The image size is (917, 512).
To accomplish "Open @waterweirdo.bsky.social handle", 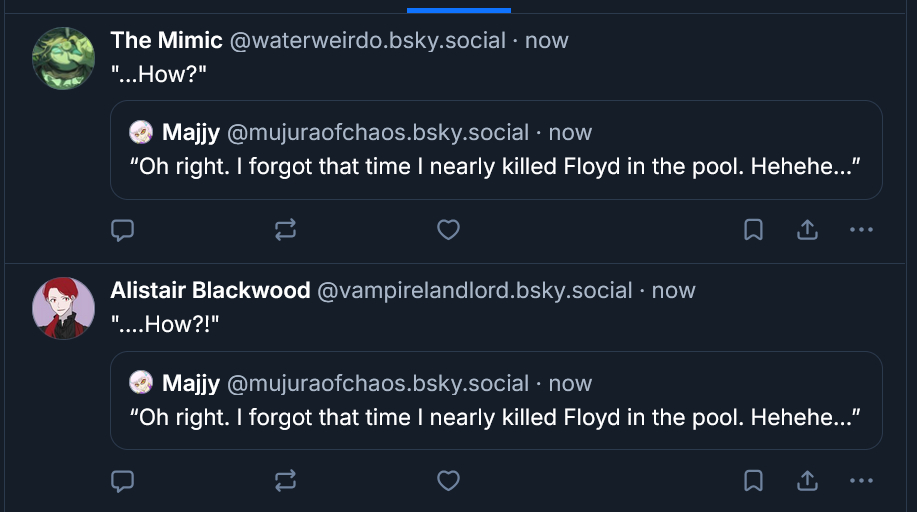I will 368,41.
